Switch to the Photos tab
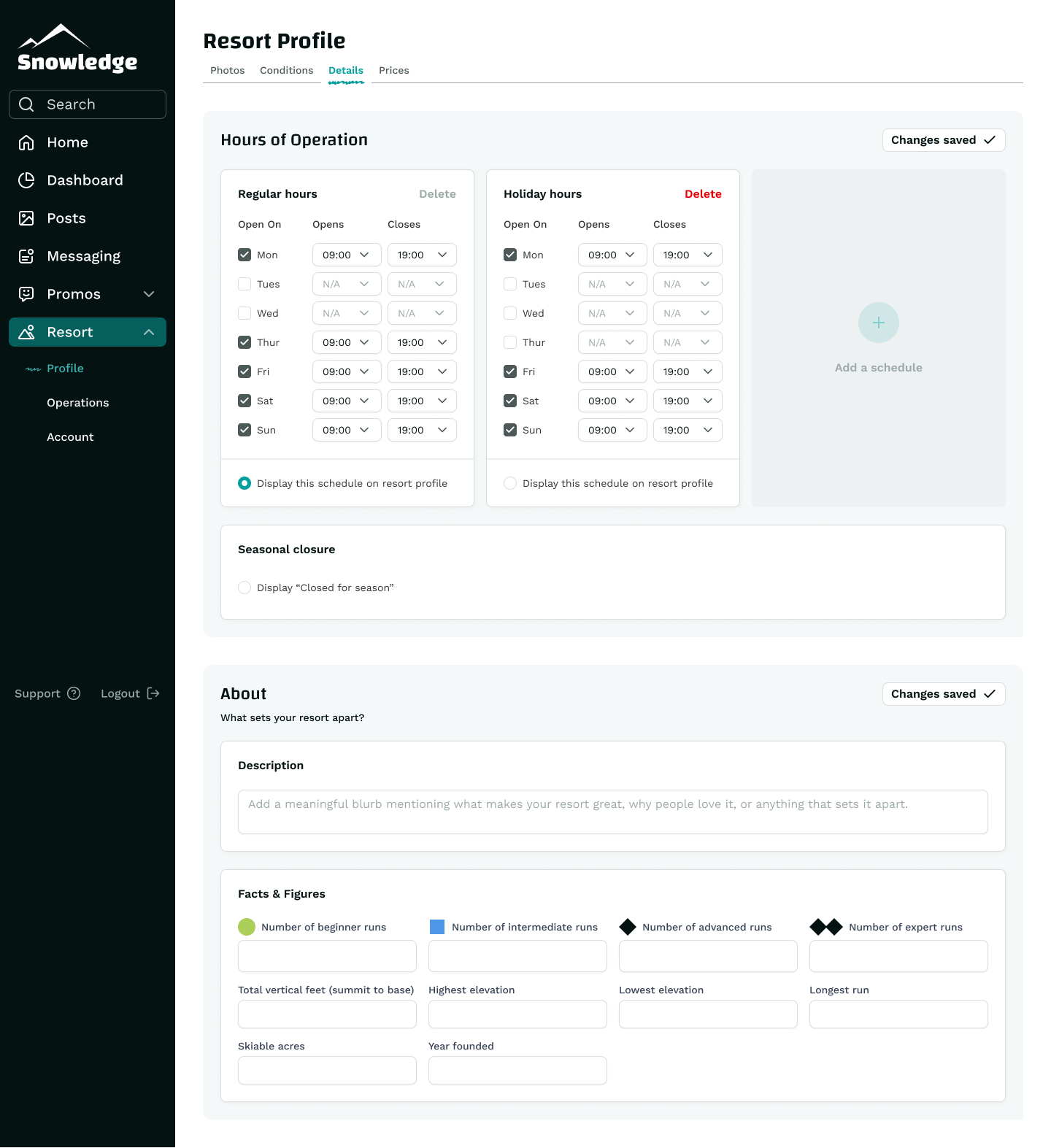 228,70
